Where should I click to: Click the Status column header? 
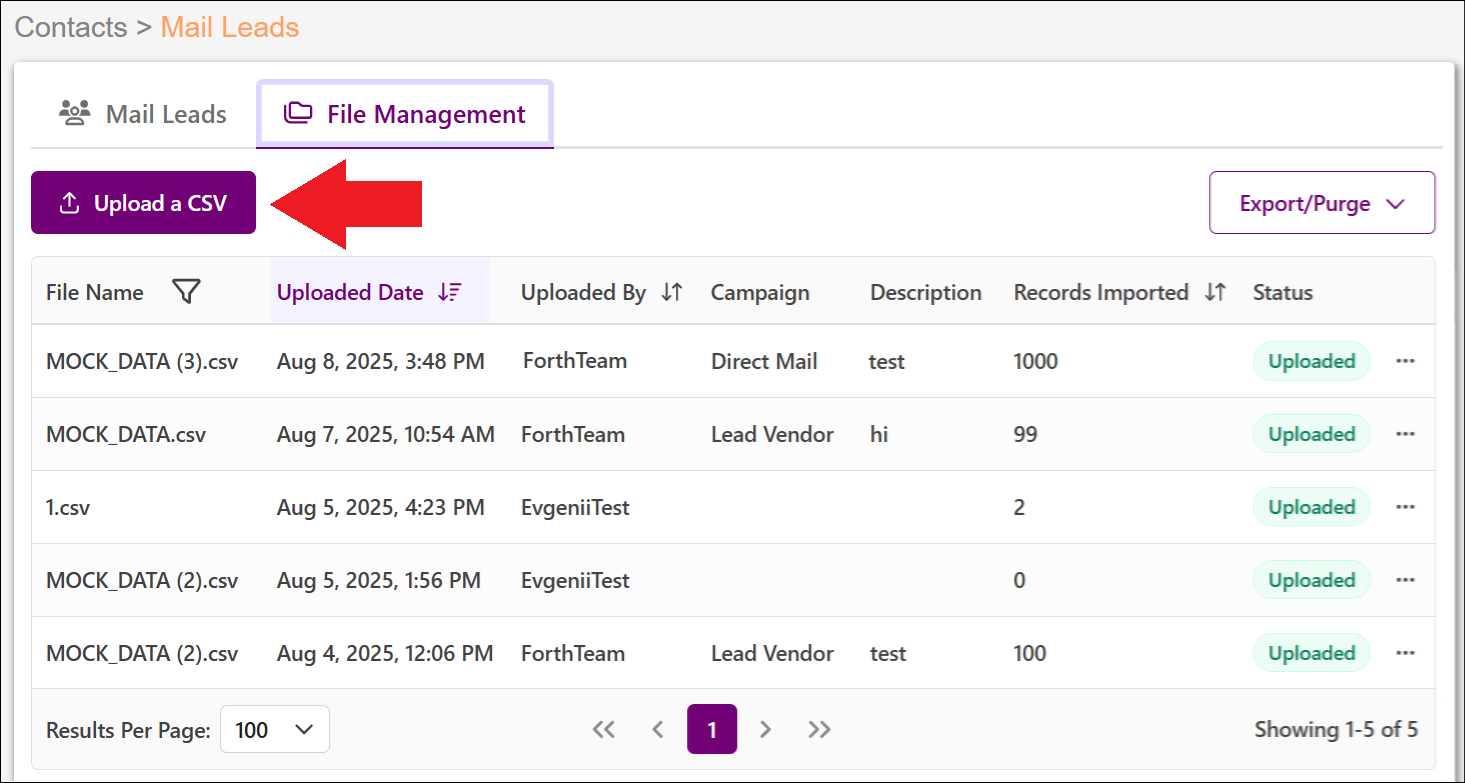tap(1283, 293)
